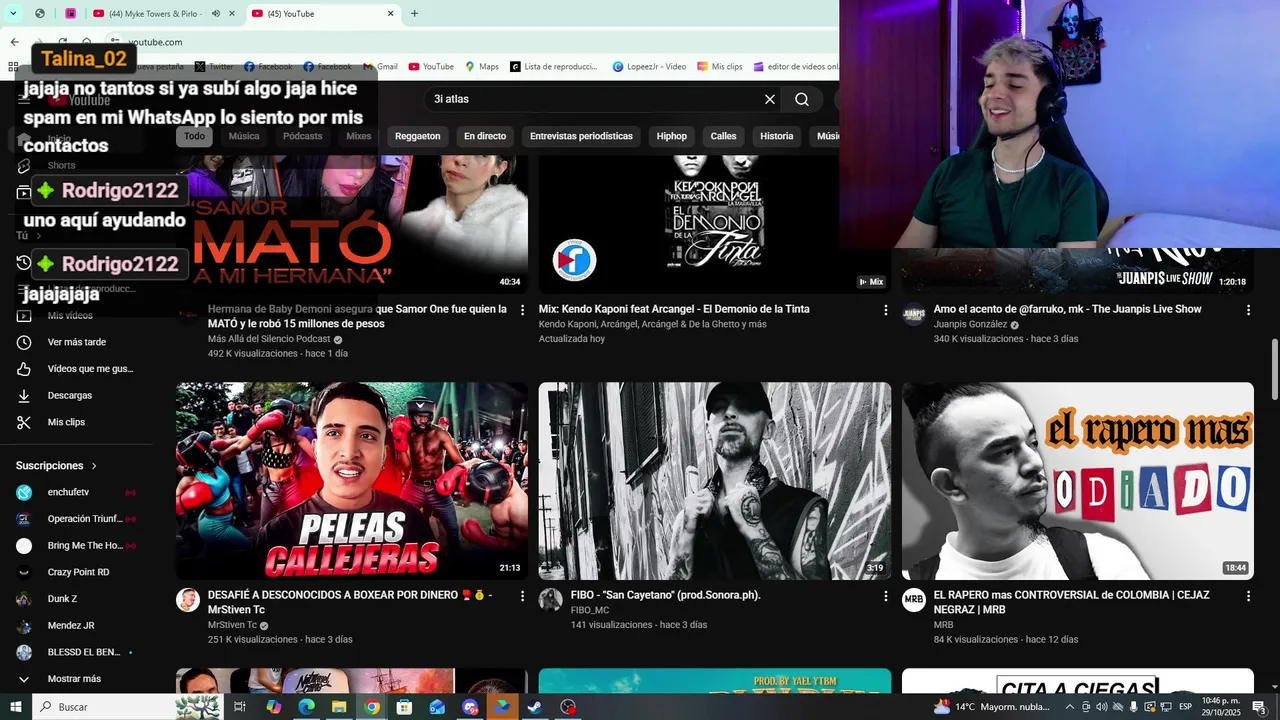Viewport: 1280px width, 720px height.
Task: Select the En directo filter chip
Action: [485, 136]
